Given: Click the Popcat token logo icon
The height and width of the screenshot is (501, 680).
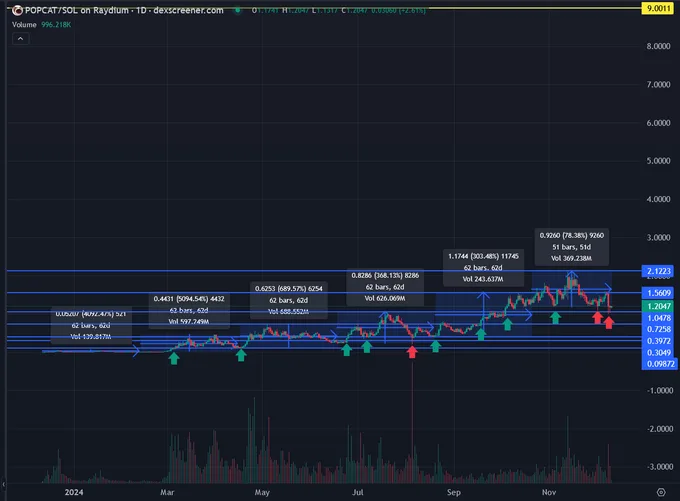Looking at the screenshot, I should point(17,10).
